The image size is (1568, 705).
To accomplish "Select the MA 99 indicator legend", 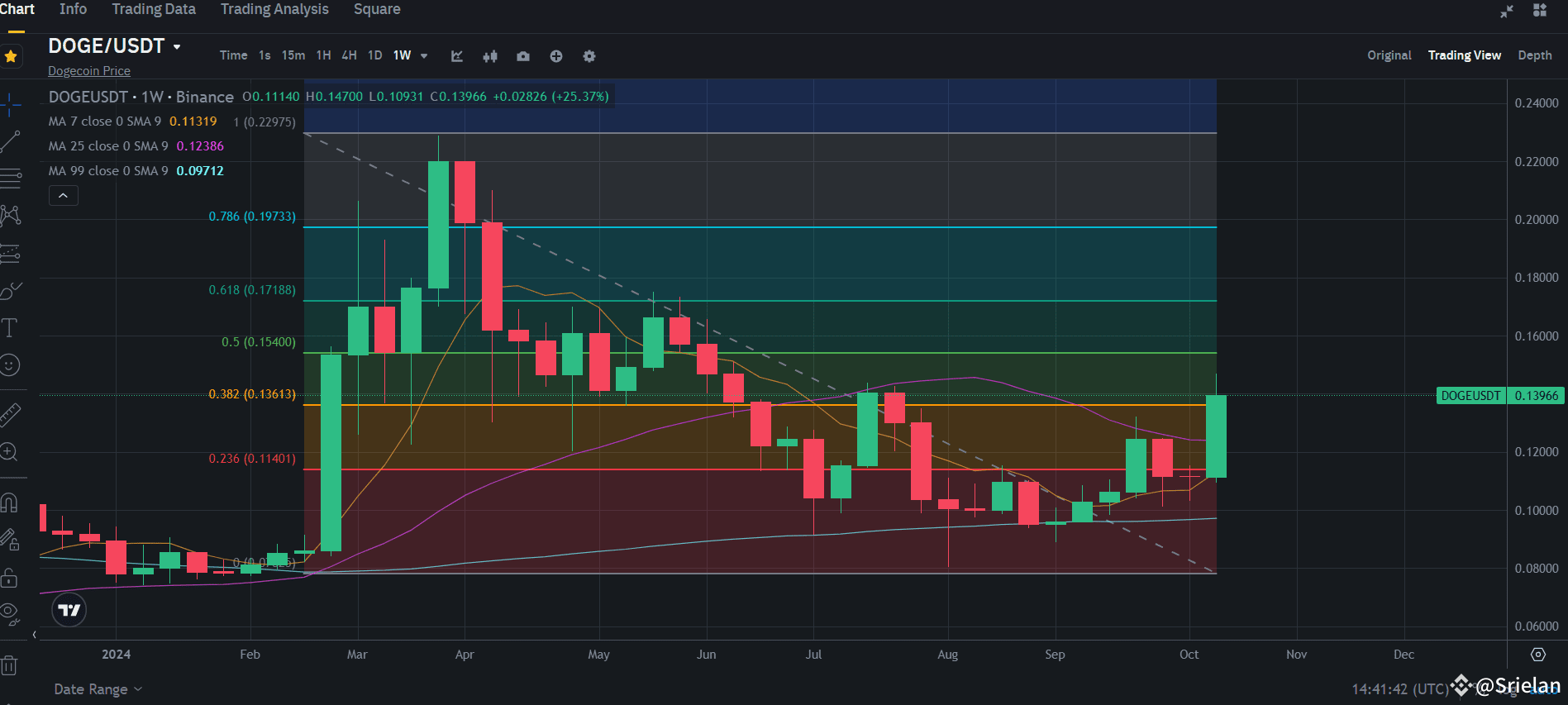I will [108, 171].
